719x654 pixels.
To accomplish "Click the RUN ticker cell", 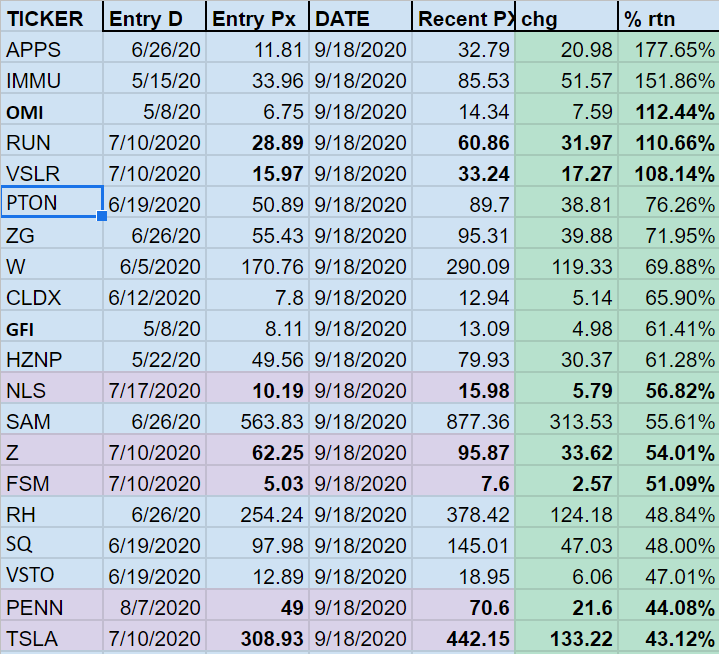I will click(x=51, y=141).
